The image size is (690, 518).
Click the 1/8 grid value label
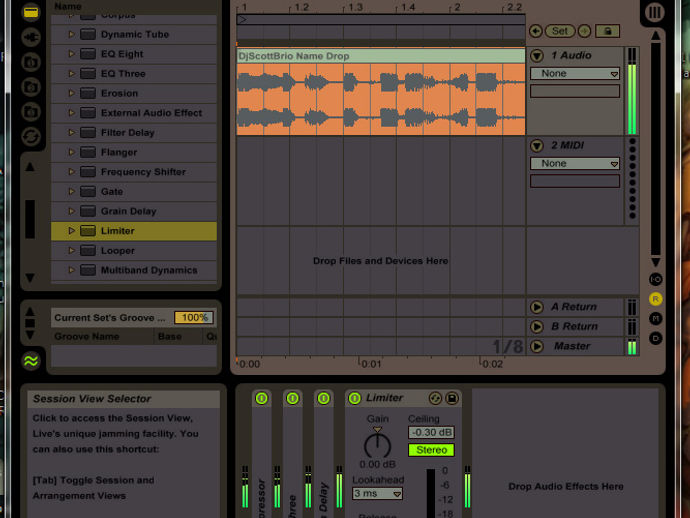[507, 346]
